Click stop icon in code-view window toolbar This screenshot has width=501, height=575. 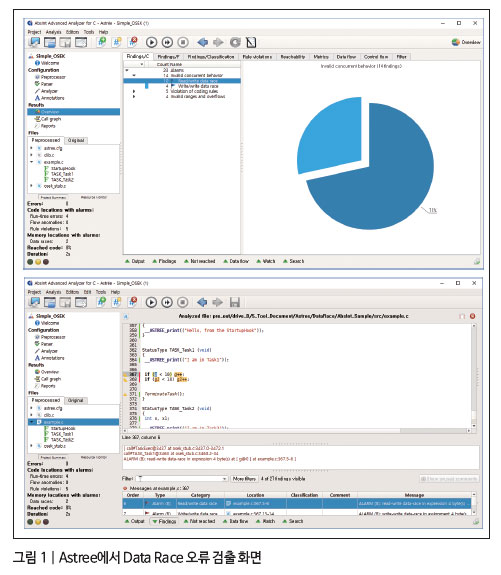point(183,302)
